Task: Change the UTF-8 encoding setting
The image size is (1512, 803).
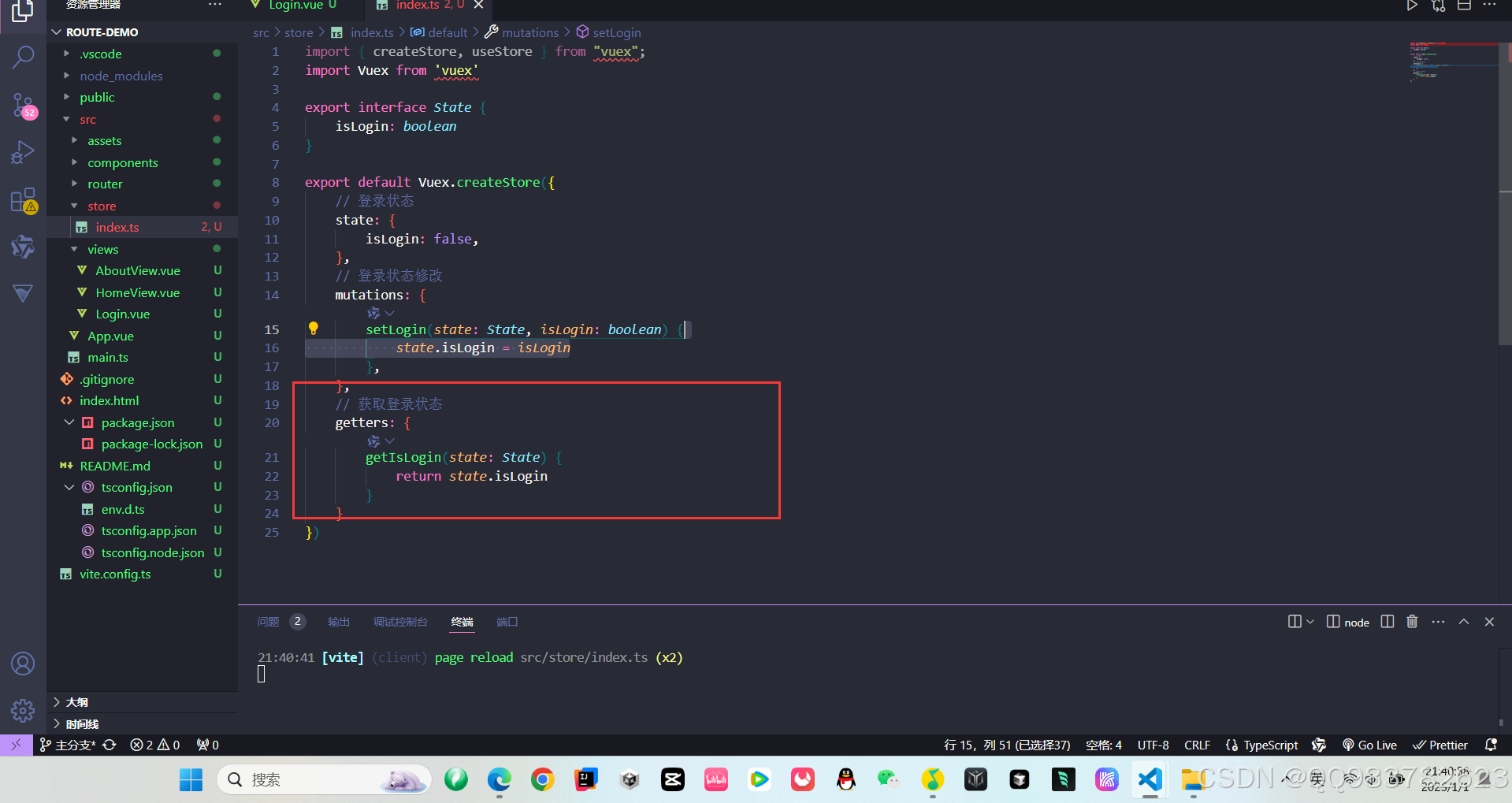Action: point(1153,745)
